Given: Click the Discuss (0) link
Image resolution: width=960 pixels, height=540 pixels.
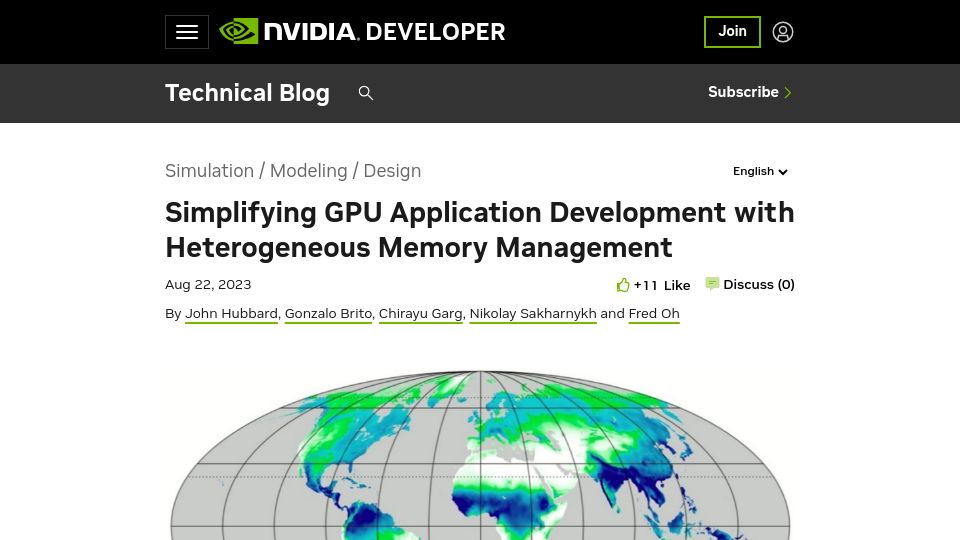Looking at the screenshot, I should (x=759, y=285).
